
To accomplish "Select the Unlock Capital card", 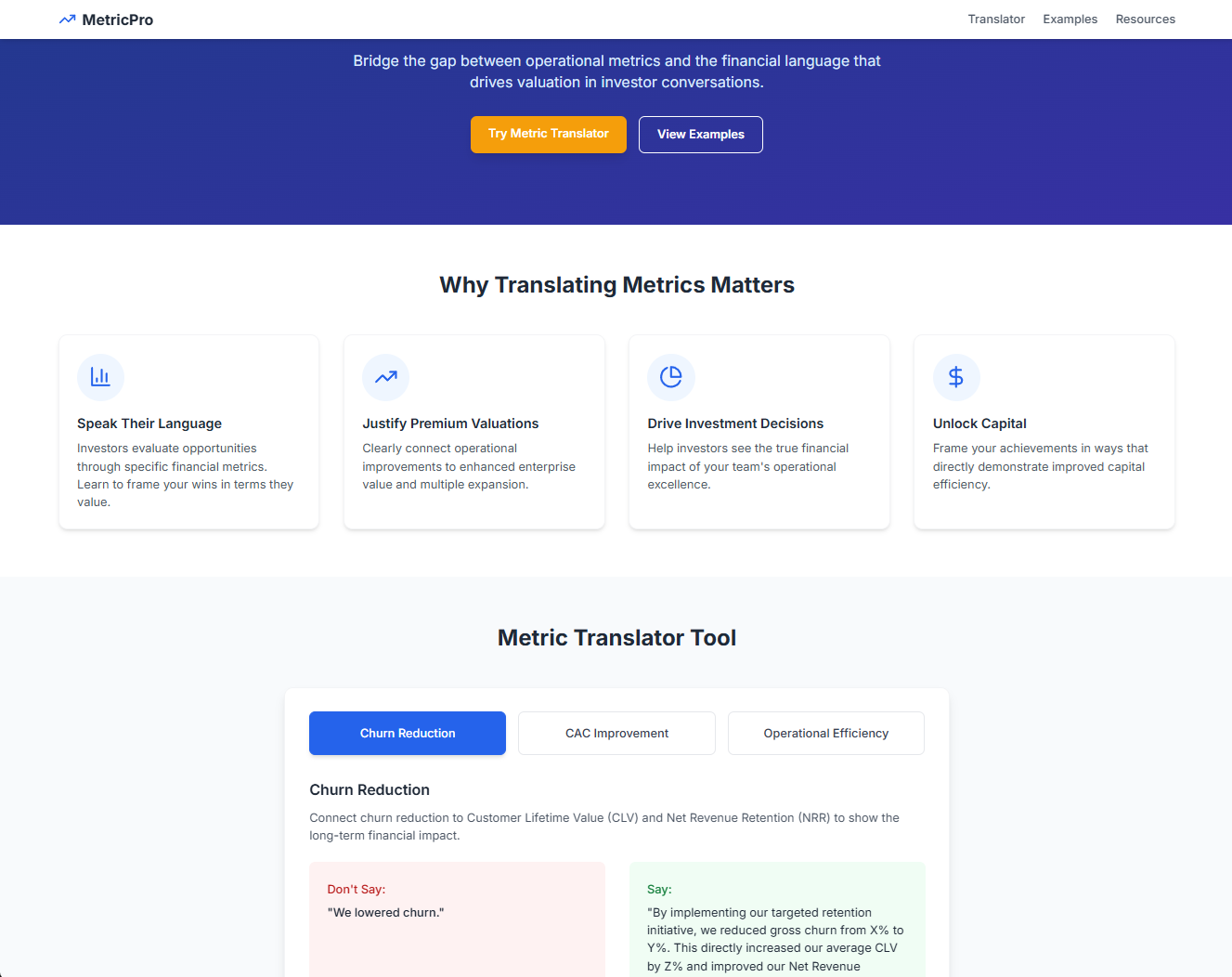I will tap(1044, 432).
